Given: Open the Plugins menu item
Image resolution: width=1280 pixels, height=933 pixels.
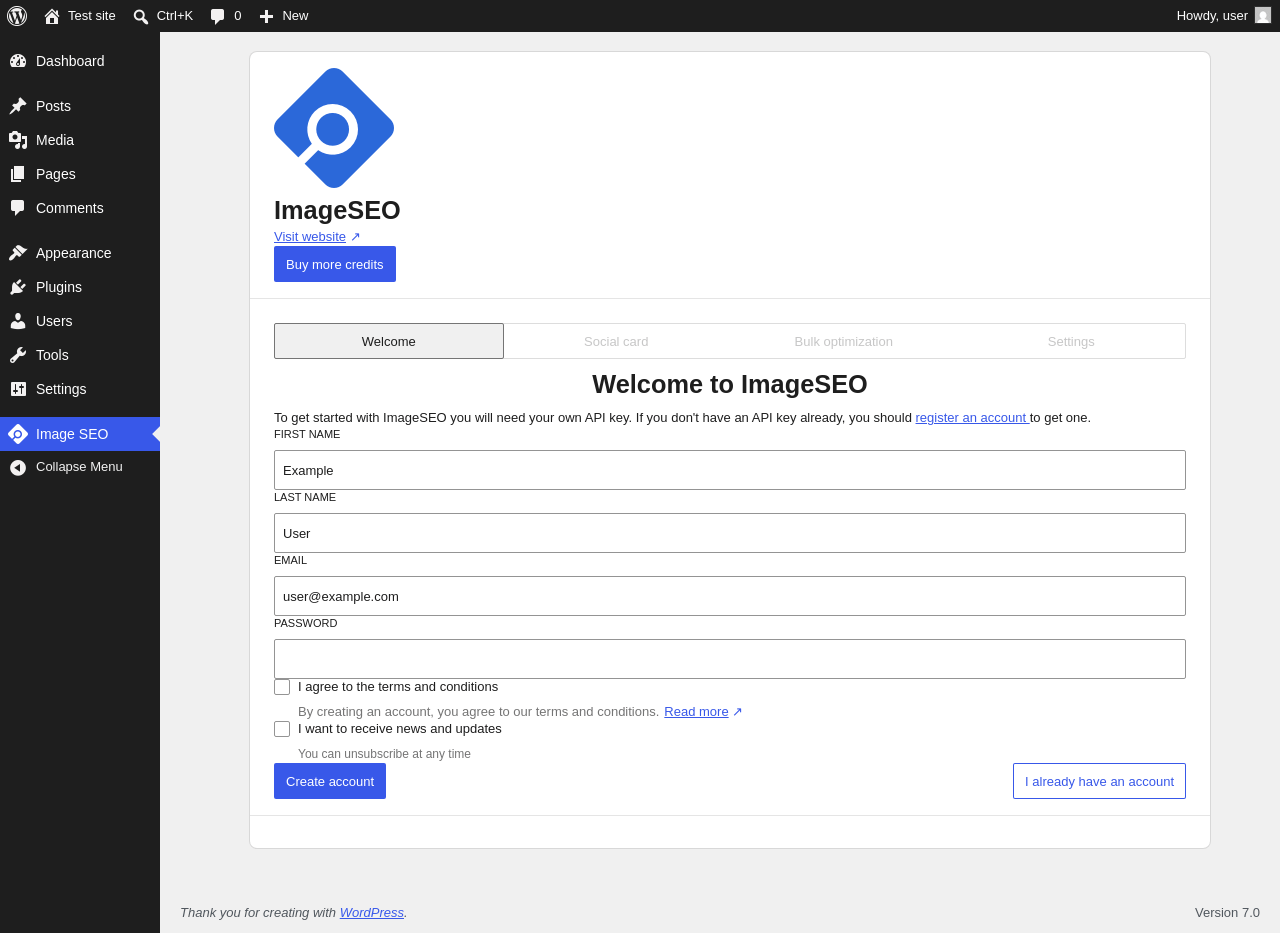Looking at the screenshot, I should (x=80, y=287).
